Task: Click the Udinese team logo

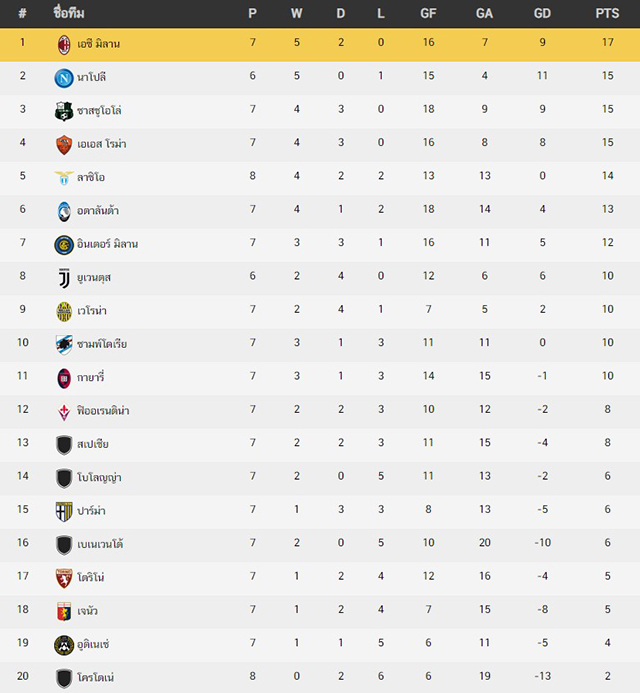Action: pyautogui.click(x=64, y=645)
